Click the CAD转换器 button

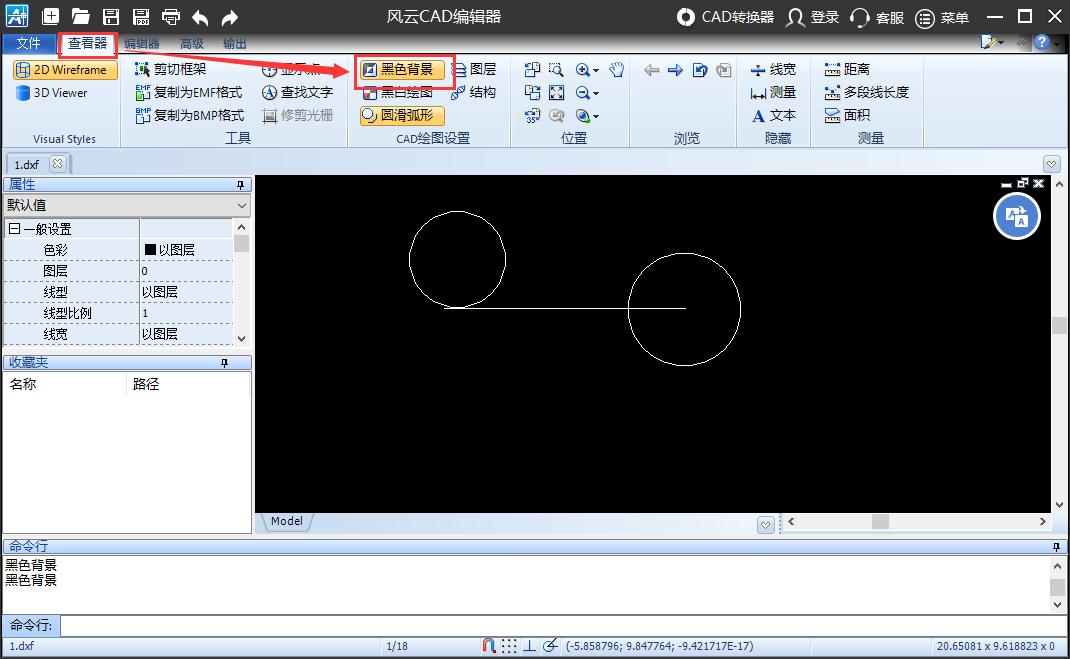[740, 16]
